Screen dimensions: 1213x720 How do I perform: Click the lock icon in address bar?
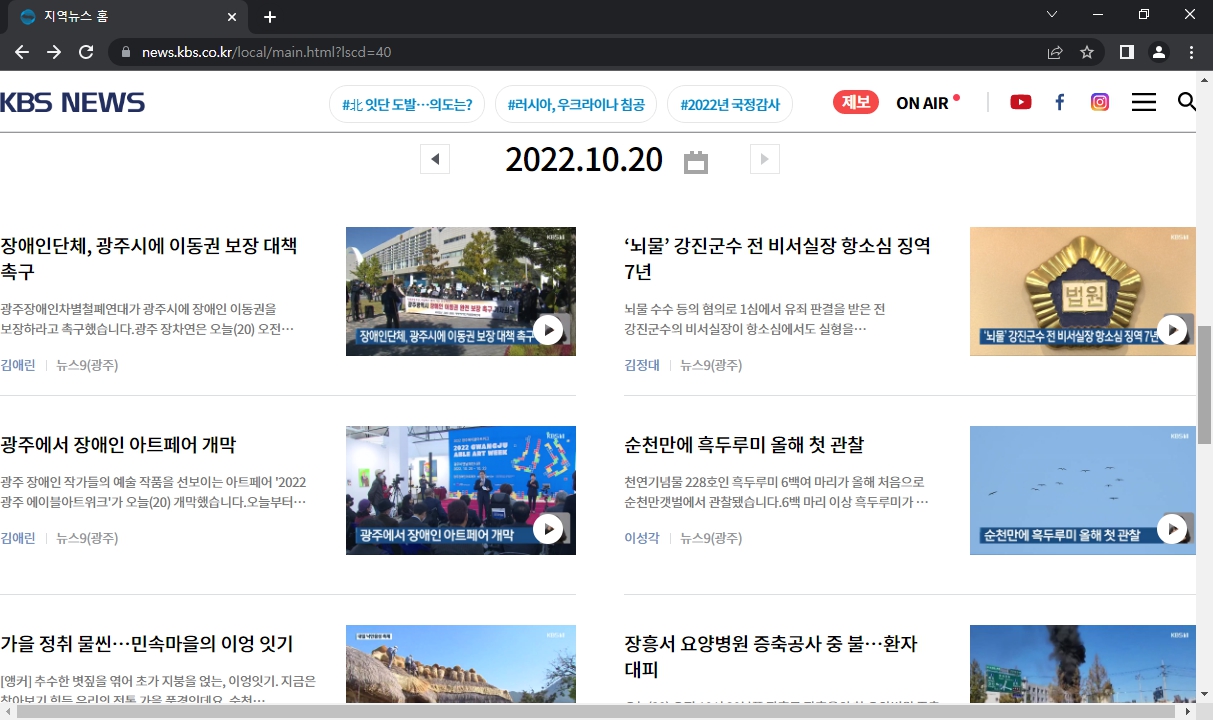coord(125,52)
